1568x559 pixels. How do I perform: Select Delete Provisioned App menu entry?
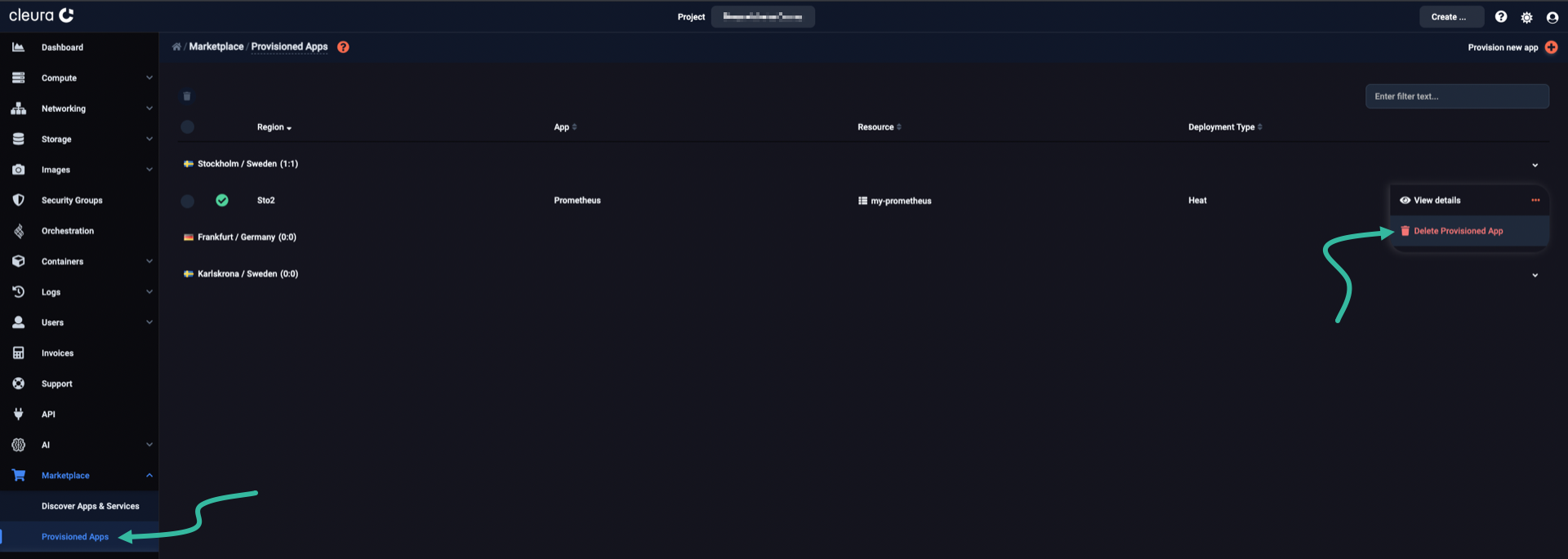[x=1458, y=231]
